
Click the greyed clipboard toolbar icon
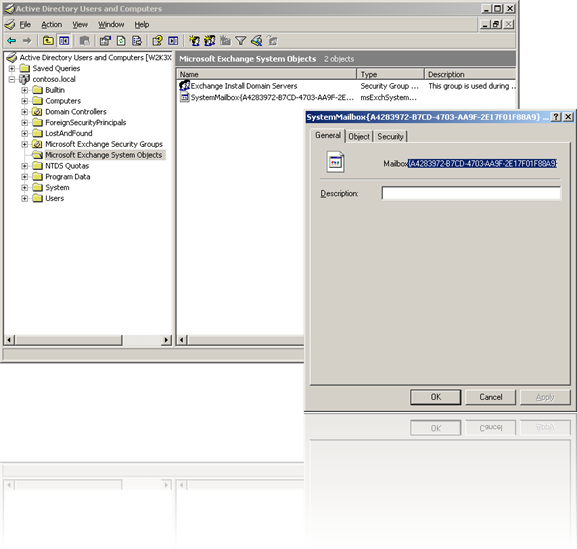point(85,40)
